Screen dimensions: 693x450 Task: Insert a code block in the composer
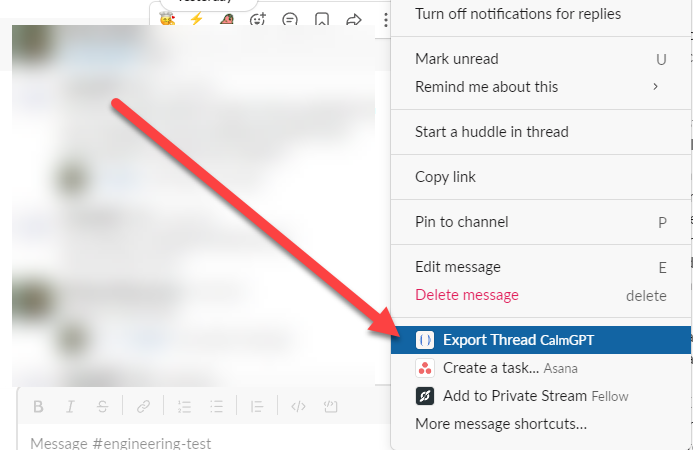[x=330, y=406]
